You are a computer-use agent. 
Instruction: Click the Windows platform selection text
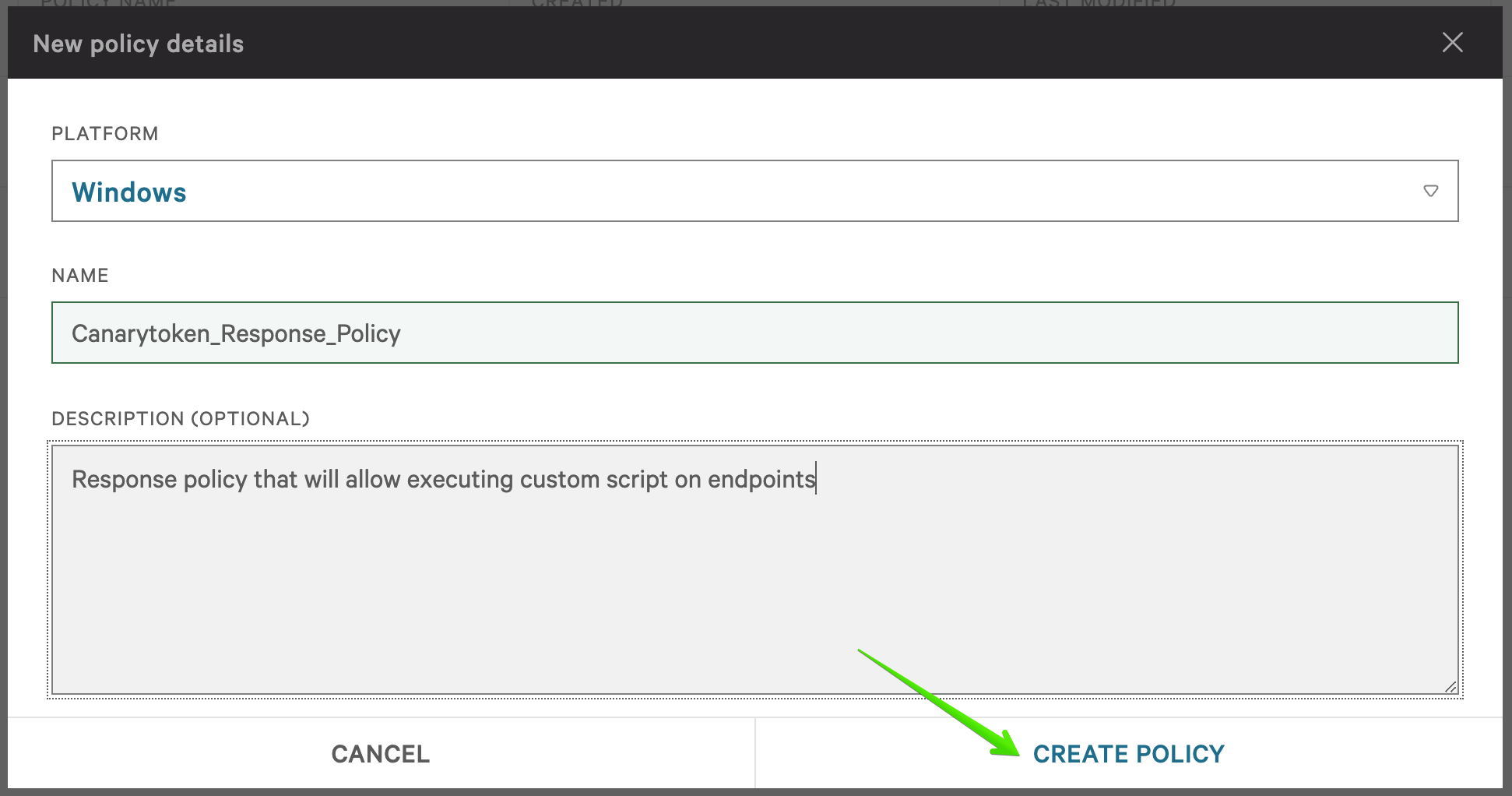(129, 192)
